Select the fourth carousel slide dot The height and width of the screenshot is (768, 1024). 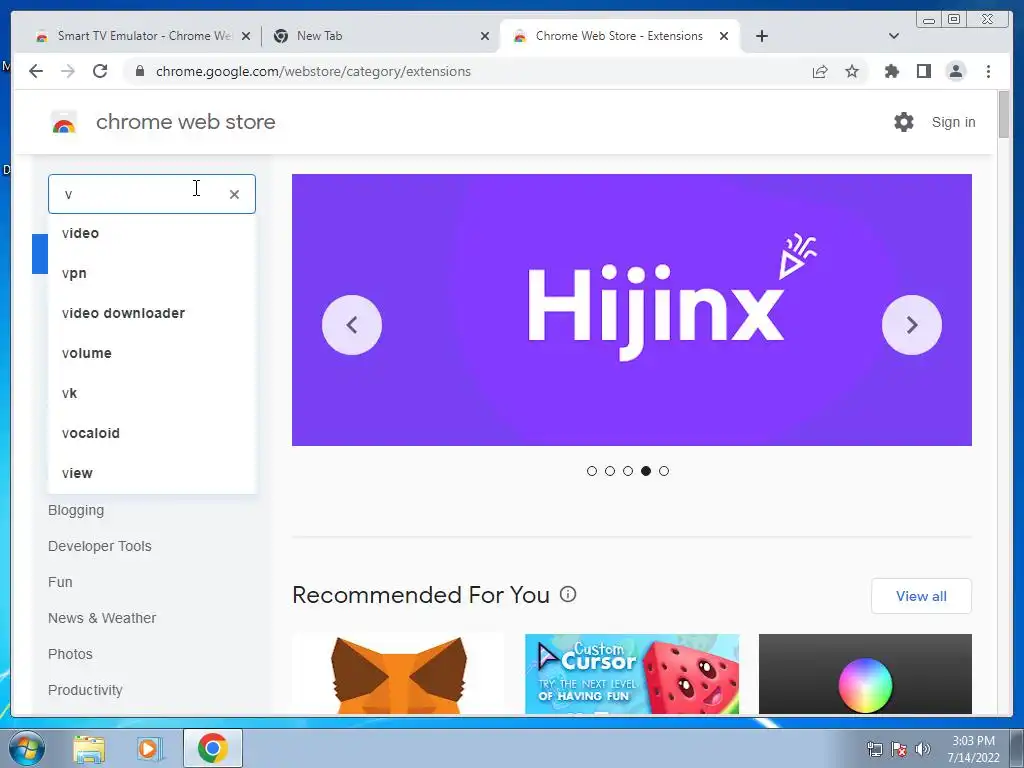(646, 471)
